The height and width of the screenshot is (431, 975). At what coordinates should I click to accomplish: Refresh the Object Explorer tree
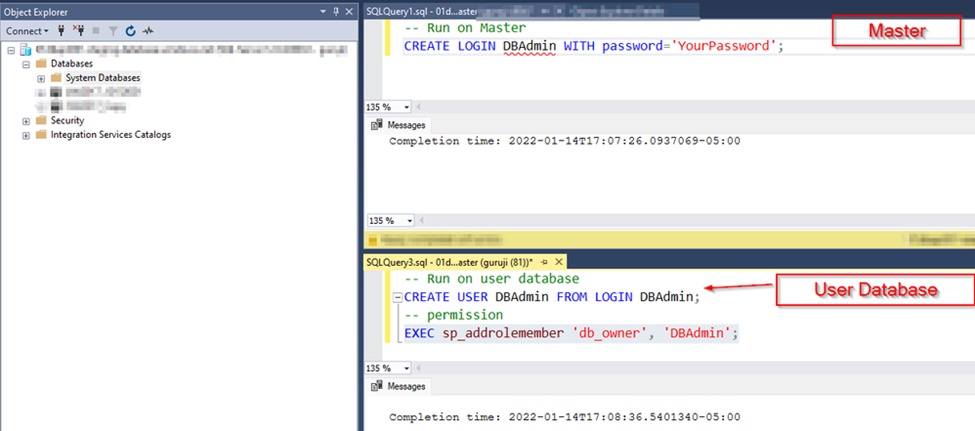pos(131,30)
